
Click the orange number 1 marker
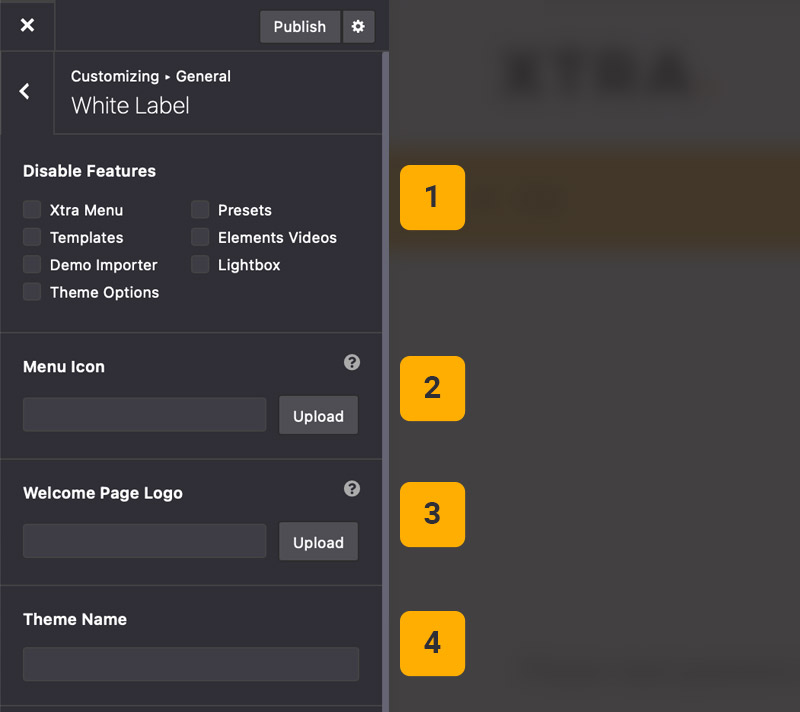[432, 197]
